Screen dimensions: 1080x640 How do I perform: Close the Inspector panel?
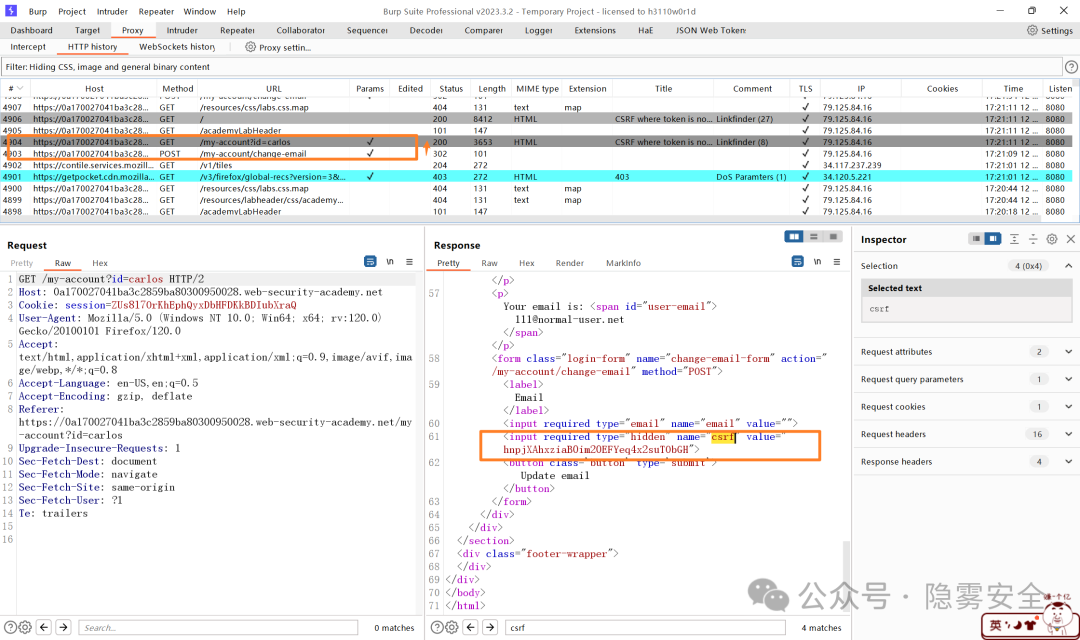pyautogui.click(x=1070, y=239)
